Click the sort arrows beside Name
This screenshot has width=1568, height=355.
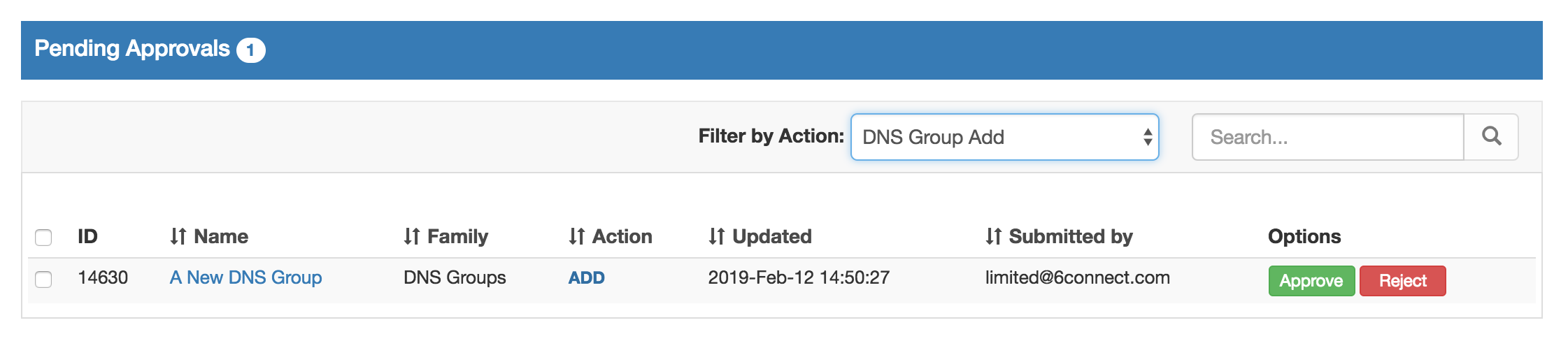[178, 237]
